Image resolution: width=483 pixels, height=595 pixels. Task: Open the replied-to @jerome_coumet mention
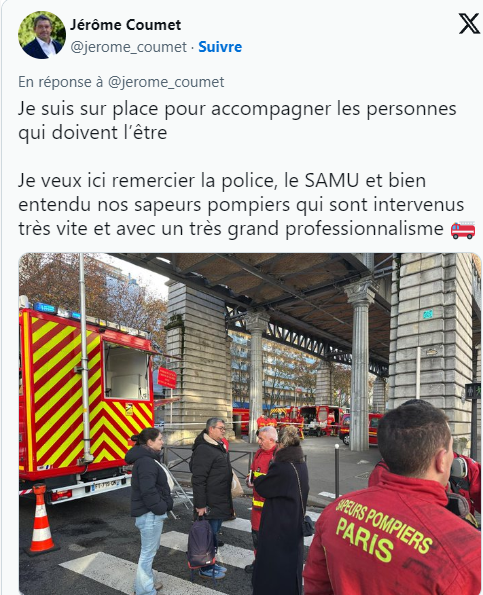click(166, 82)
